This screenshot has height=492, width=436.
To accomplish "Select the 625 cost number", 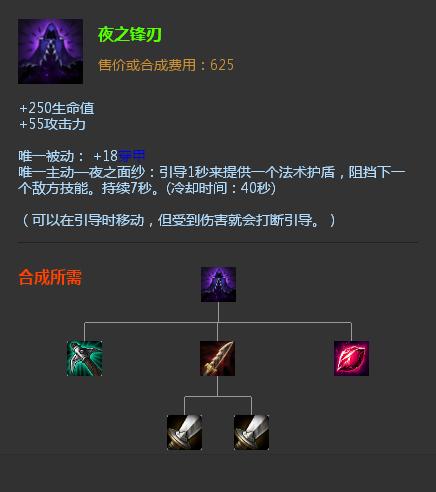I will [x=222, y=65].
